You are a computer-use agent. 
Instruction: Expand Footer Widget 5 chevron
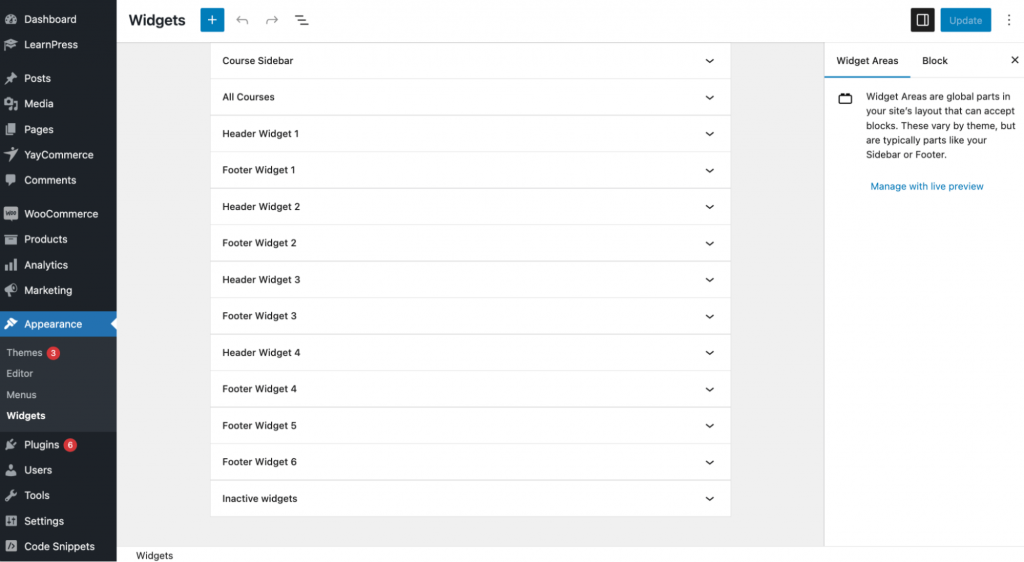[x=709, y=426]
